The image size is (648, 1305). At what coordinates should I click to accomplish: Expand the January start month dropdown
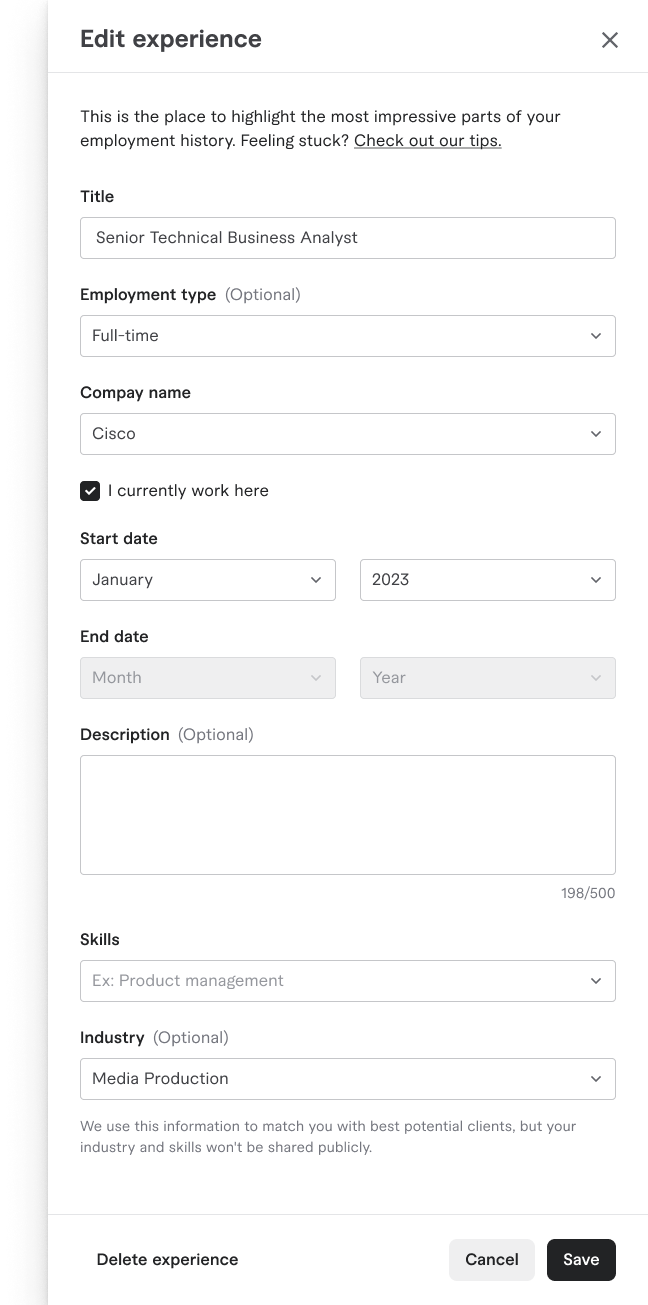tap(208, 580)
